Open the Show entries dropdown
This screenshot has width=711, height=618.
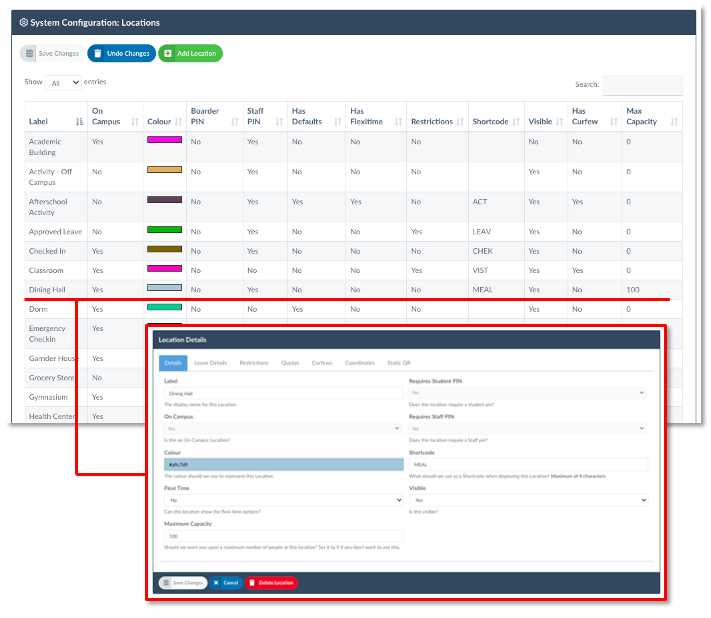pos(63,83)
